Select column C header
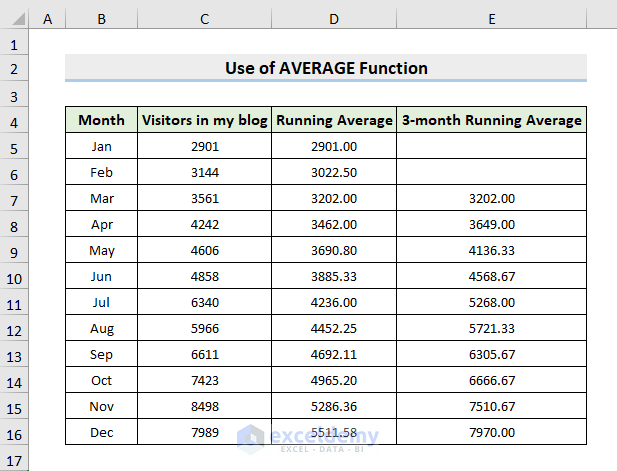This screenshot has height=471, width=617. (x=204, y=18)
